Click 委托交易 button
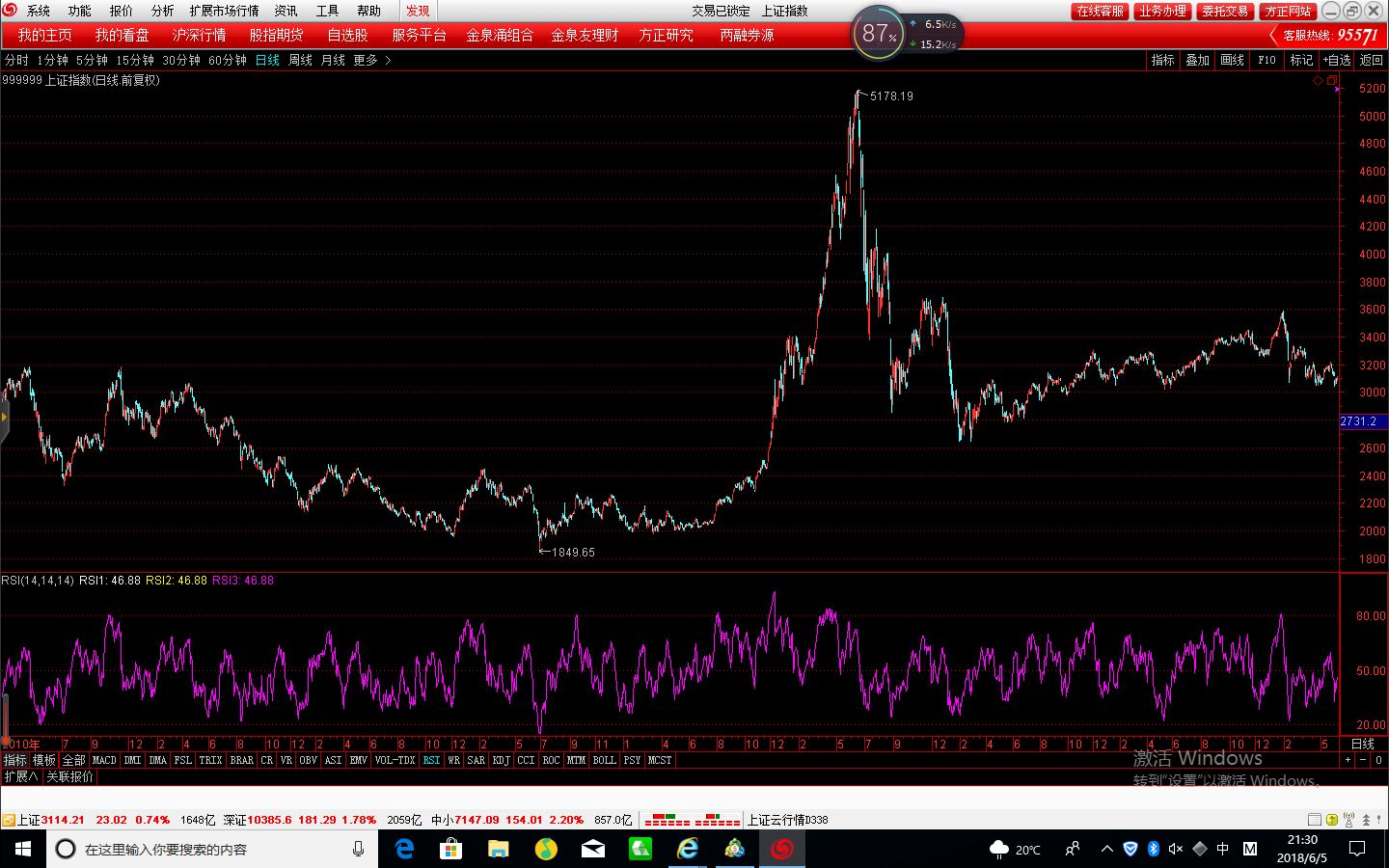This screenshot has height=868, width=1389. [x=1225, y=11]
